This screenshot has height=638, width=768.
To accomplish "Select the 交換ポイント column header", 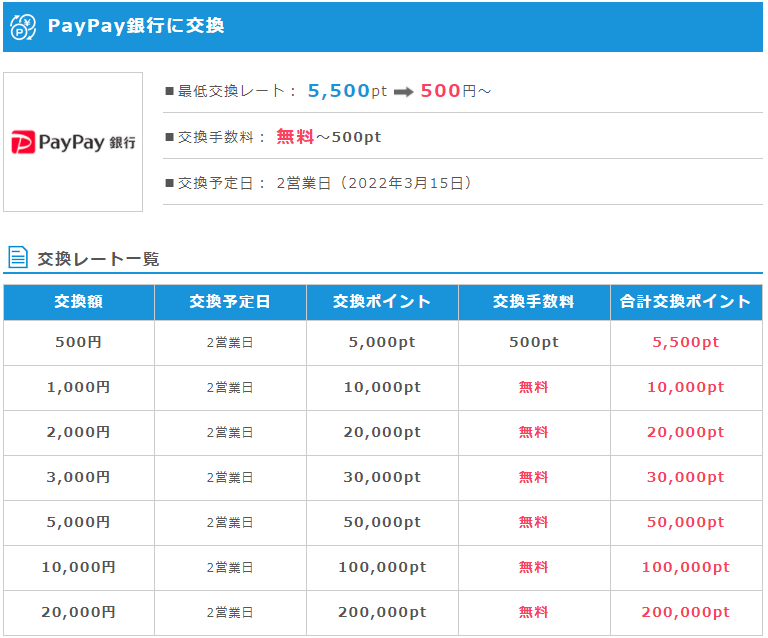I will pyautogui.click(x=382, y=303).
